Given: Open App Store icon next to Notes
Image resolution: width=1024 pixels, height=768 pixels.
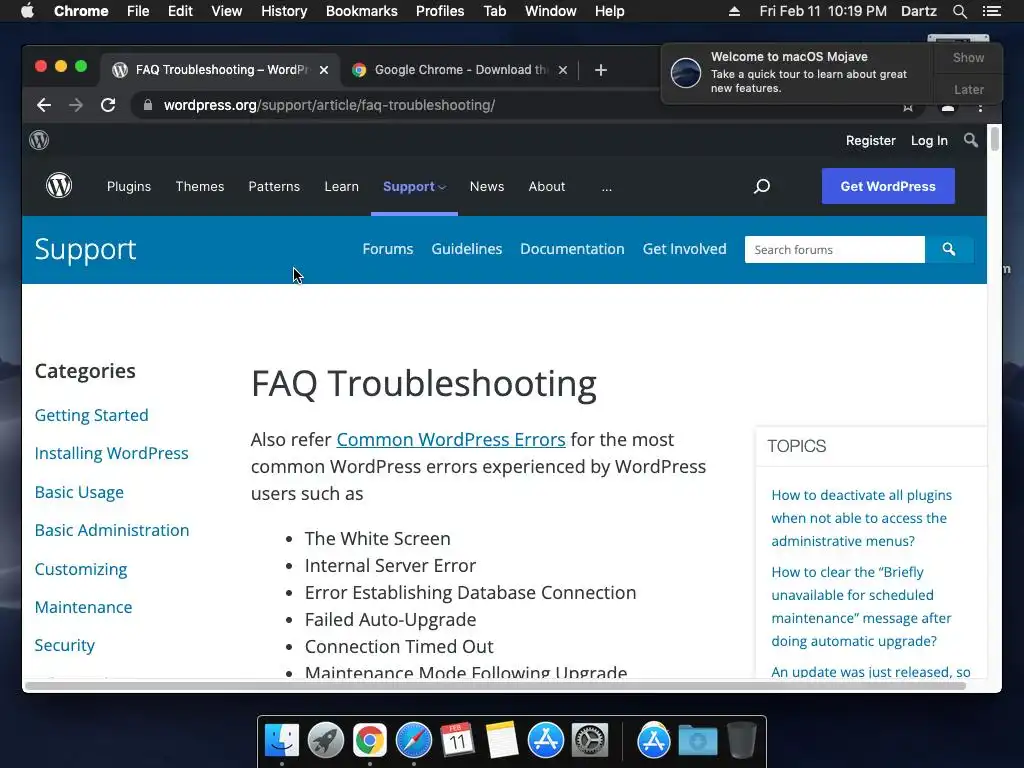Looking at the screenshot, I should [x=545, y=741].
